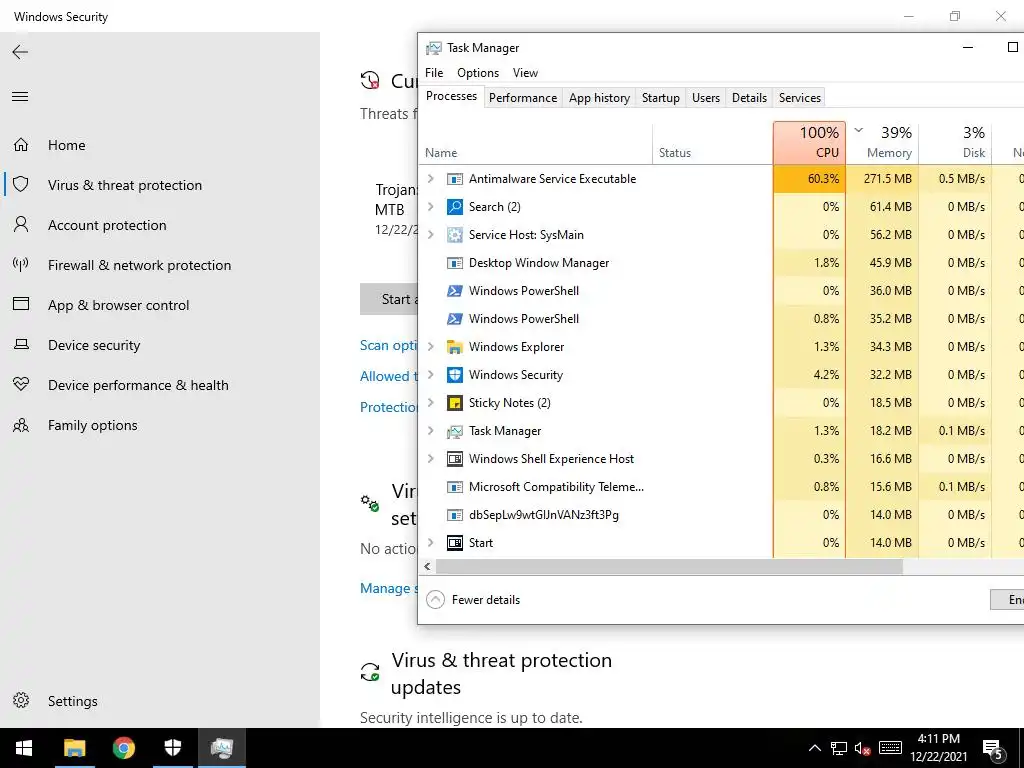Screen dimensions: 1024x768
Task: Click the heart icon for Device performance & health
Action: (x=21, y=385)
